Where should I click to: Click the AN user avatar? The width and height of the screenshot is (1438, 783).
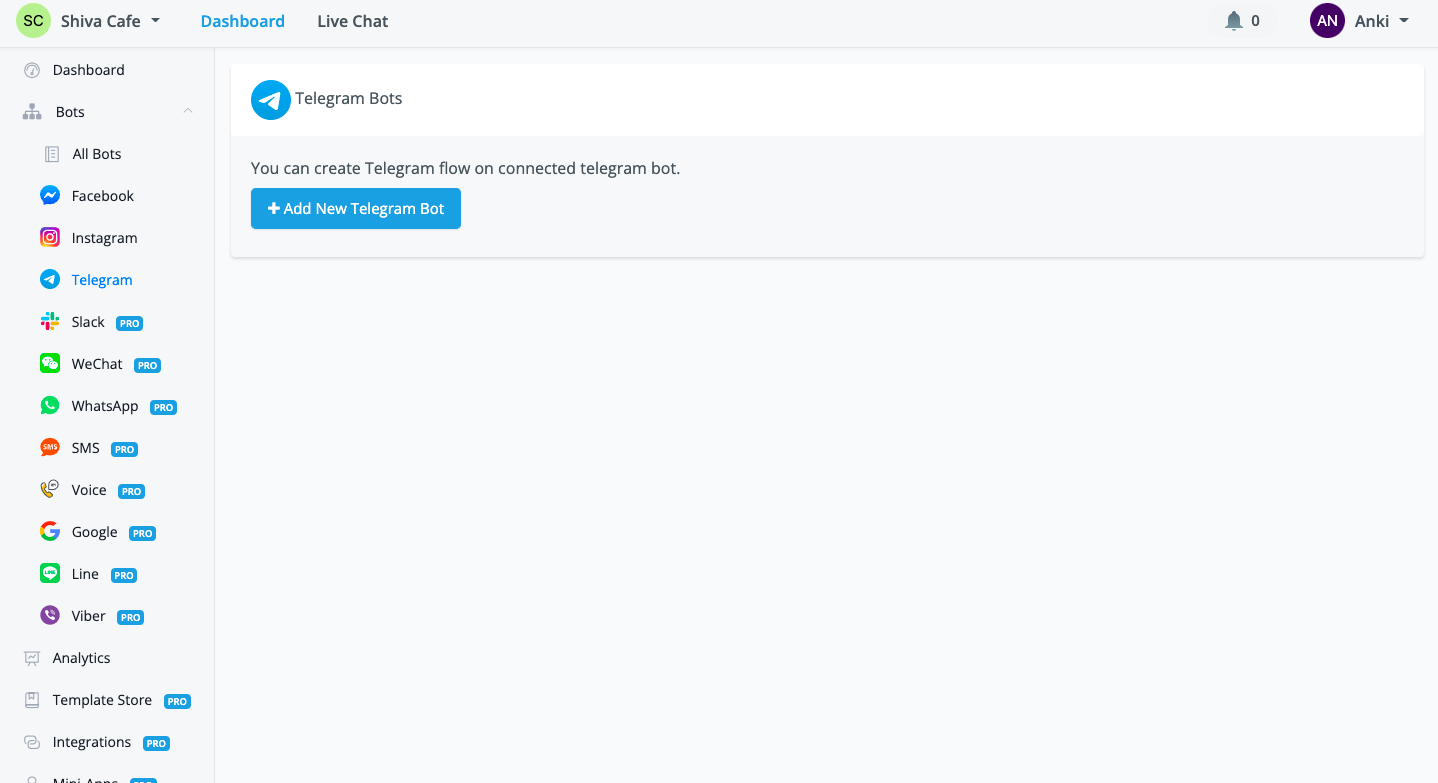click(x=1327, y=21)
